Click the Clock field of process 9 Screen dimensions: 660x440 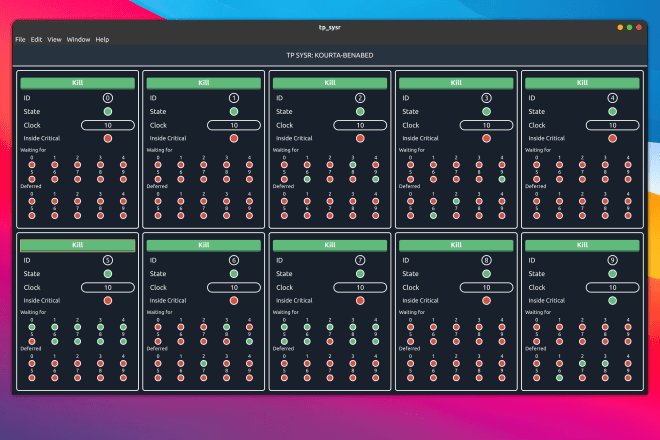[x=613, y=288]
